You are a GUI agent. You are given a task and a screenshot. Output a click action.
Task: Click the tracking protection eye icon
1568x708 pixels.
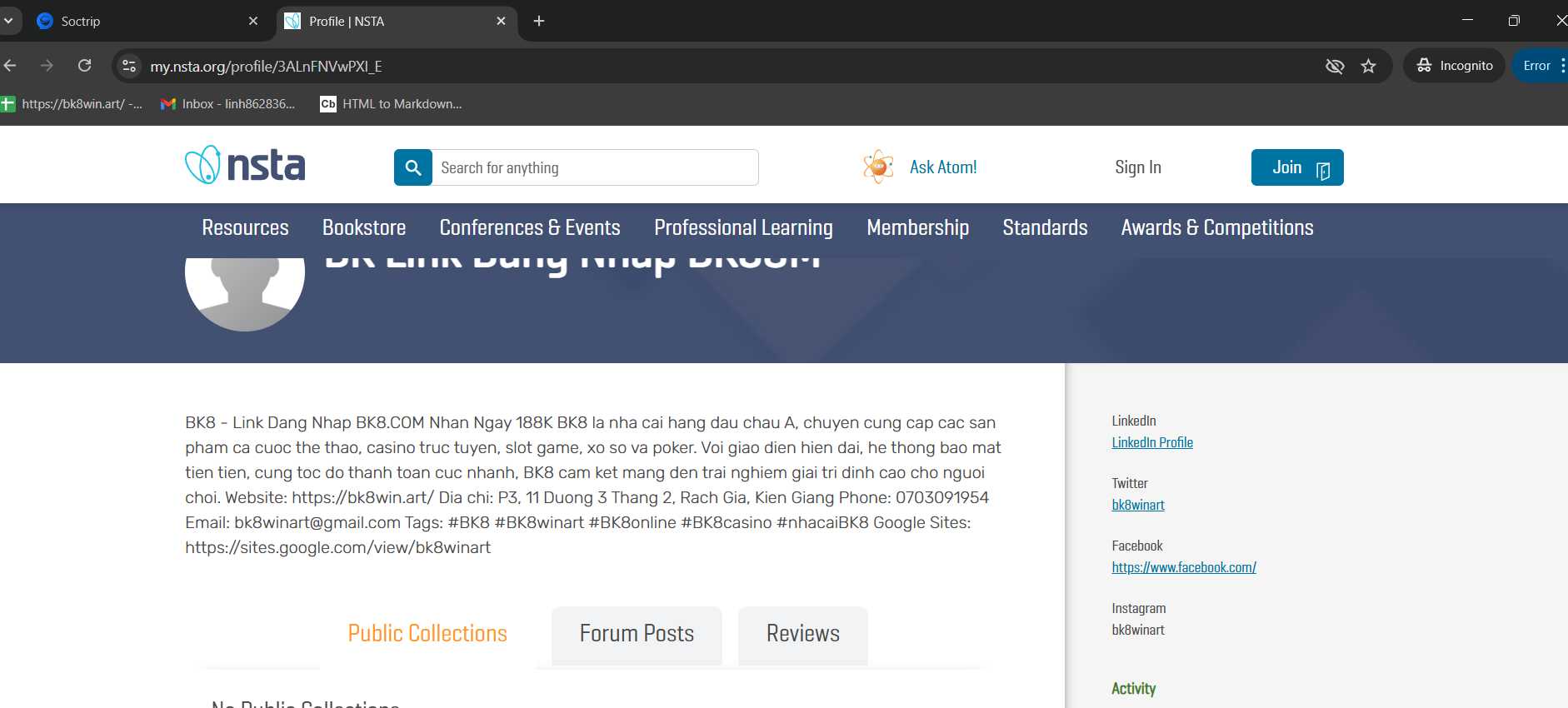tap(1334, 66)
